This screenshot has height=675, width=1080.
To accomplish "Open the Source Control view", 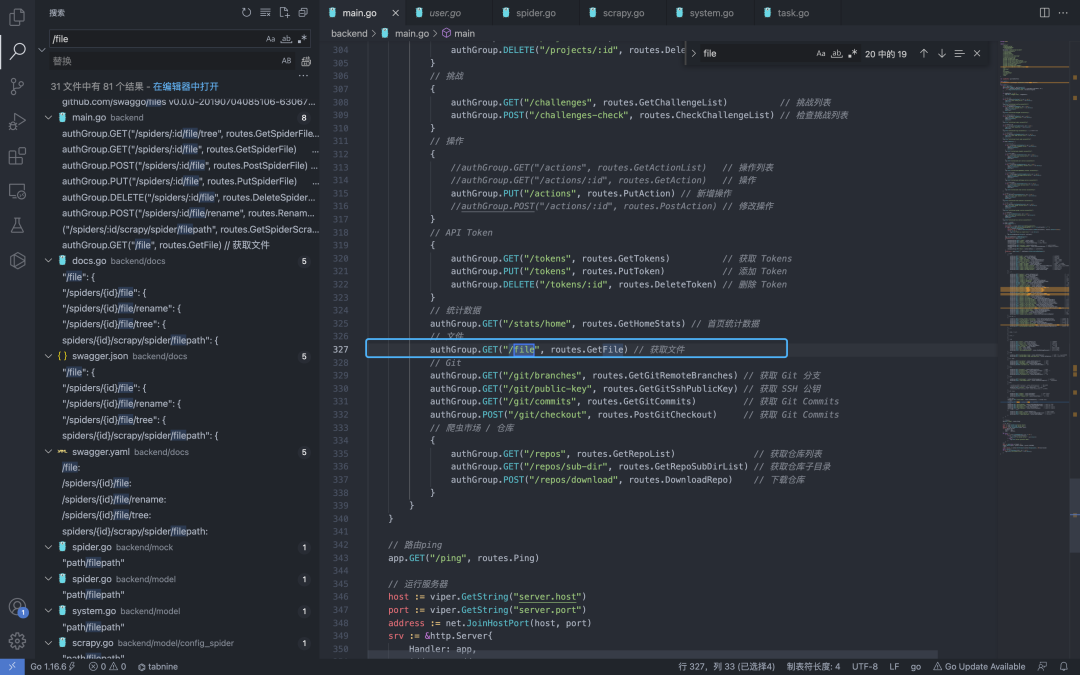I will [x=17, y=87].
